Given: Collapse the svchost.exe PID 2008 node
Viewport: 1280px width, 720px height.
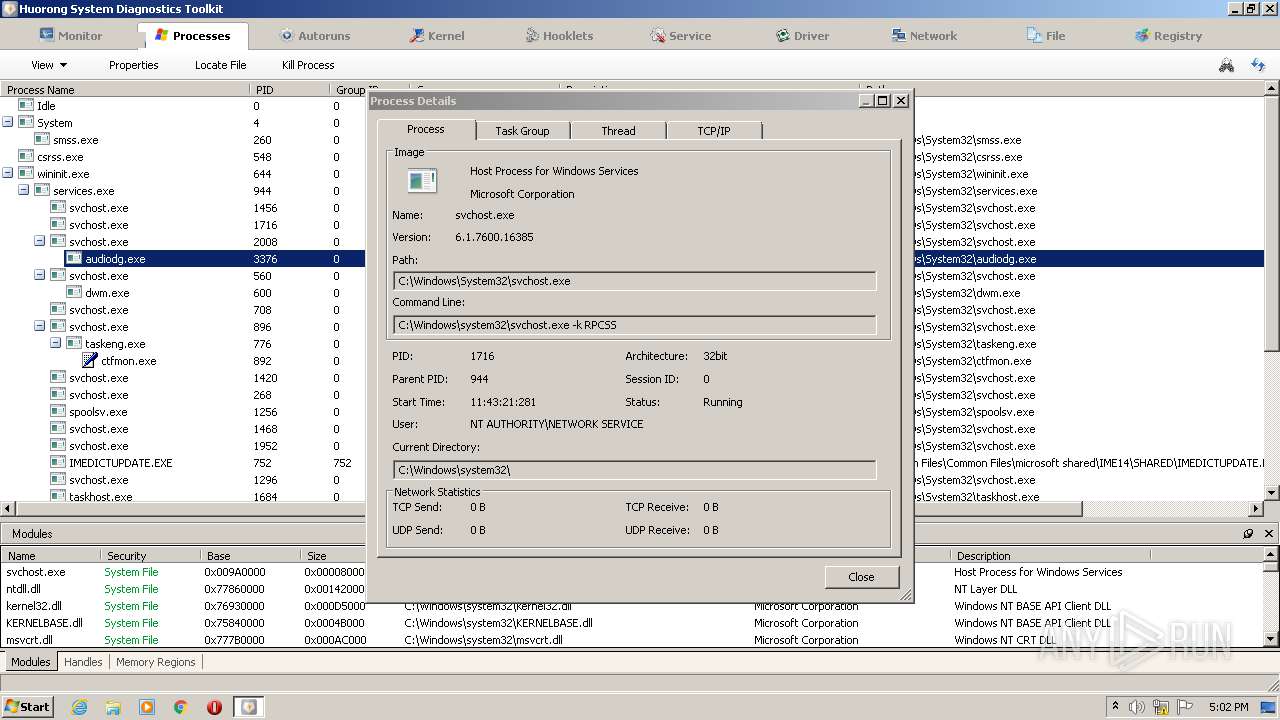Looking at the screenshot, I should tap(39, 241).
